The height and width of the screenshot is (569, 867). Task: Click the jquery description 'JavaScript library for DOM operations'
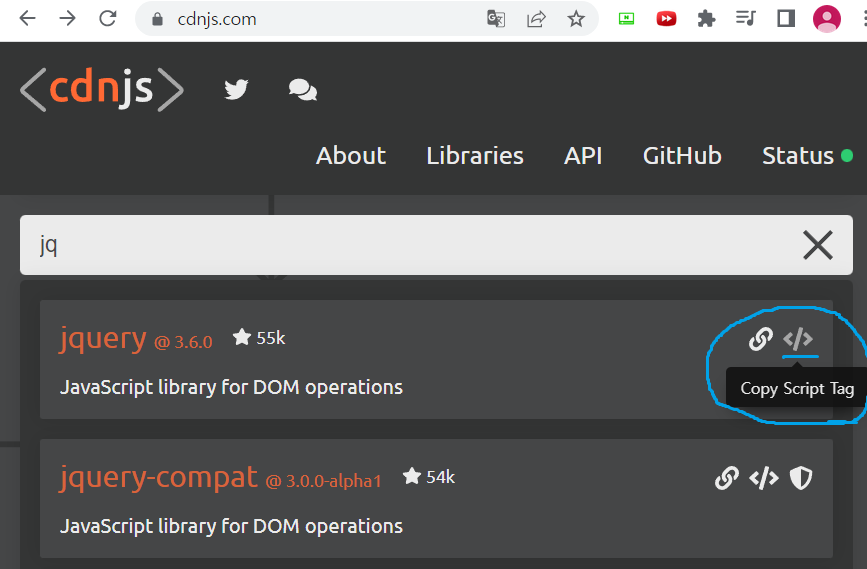point(231,388)
